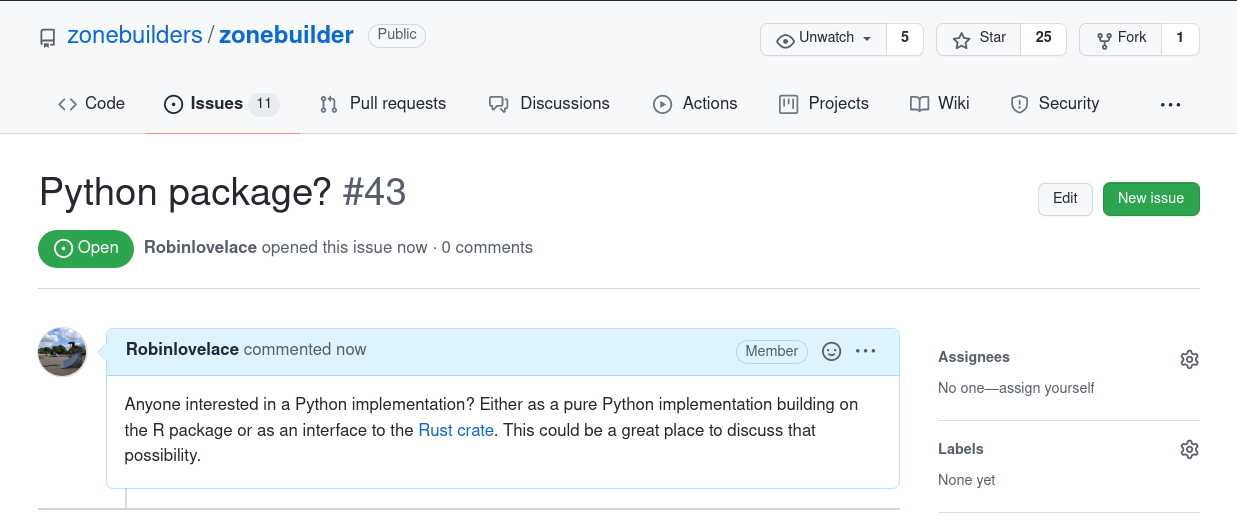
Task: View the Projects tab
Action: point(824,104)
